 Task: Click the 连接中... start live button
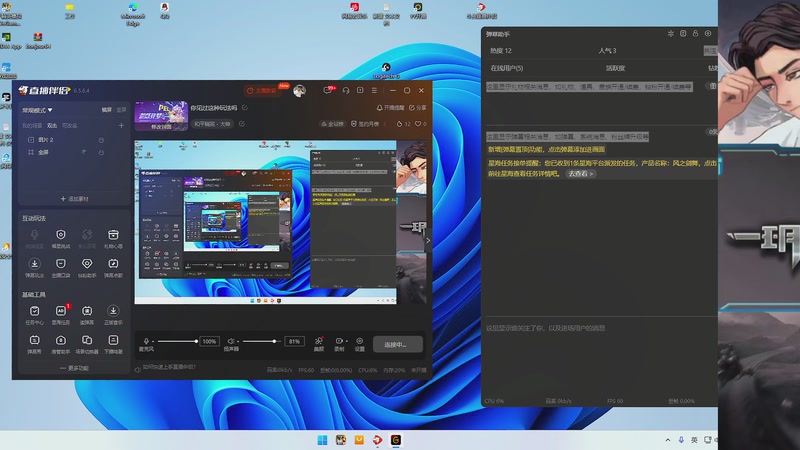[397, 344]
